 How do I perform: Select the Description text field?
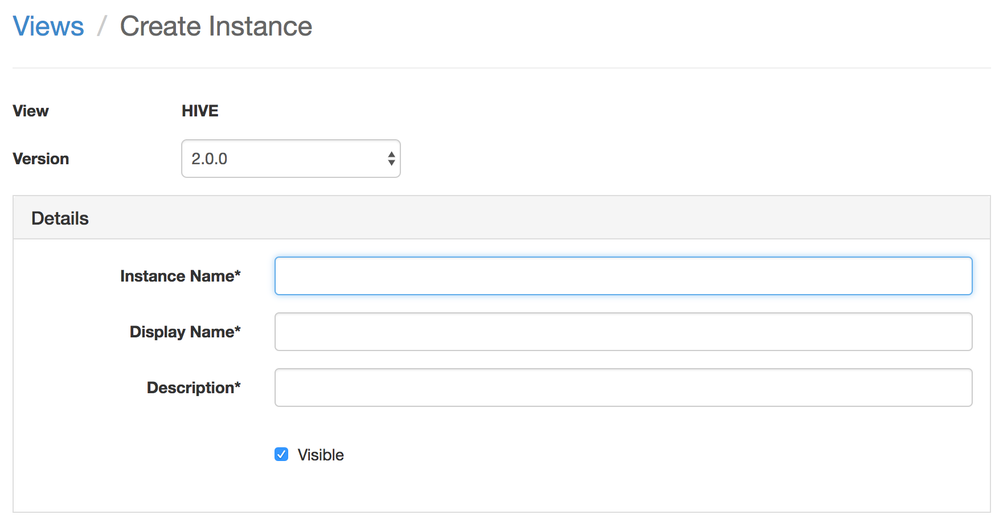point(623,388)
